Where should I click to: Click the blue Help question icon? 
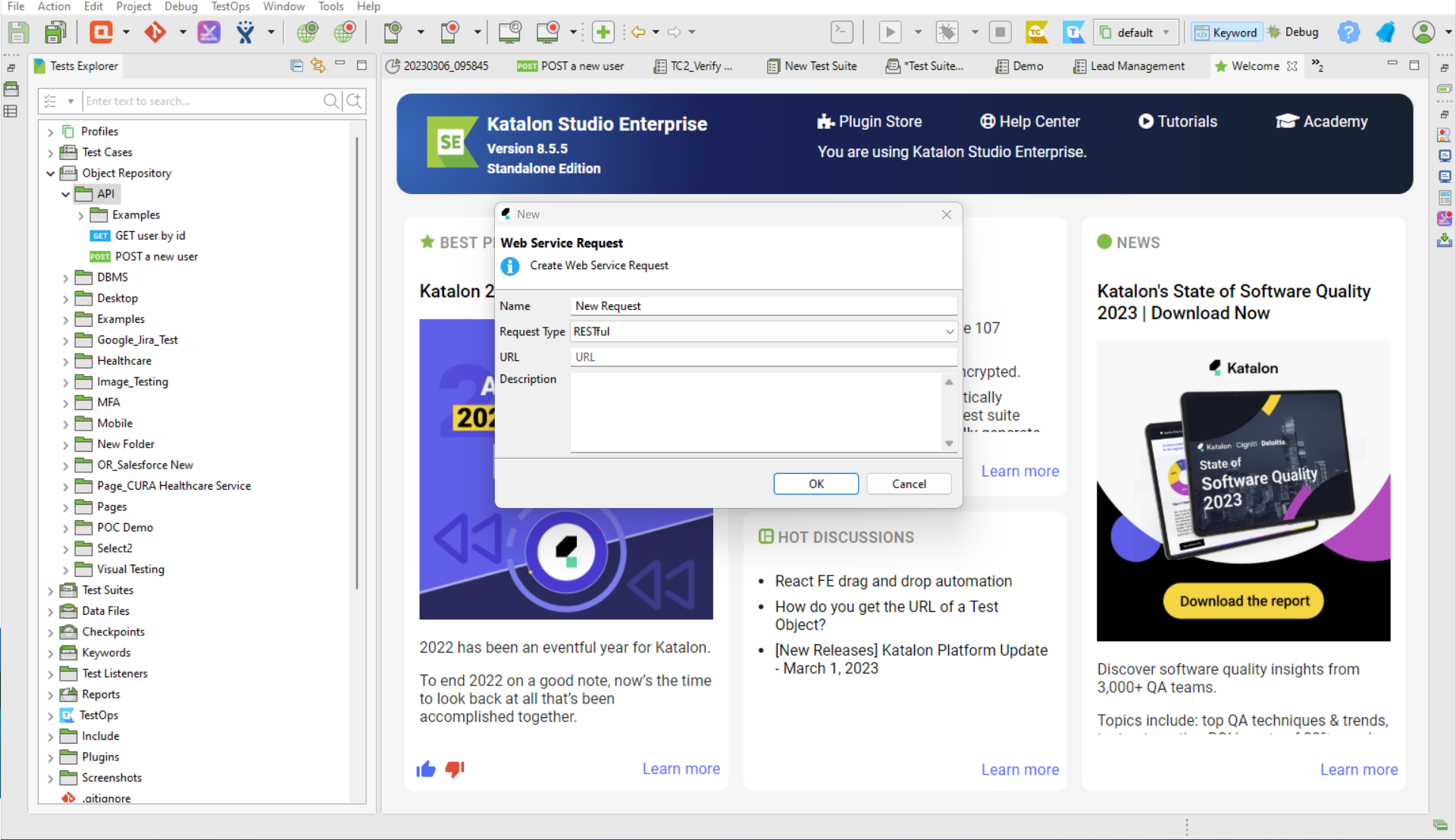click(x=1348, y=32)
